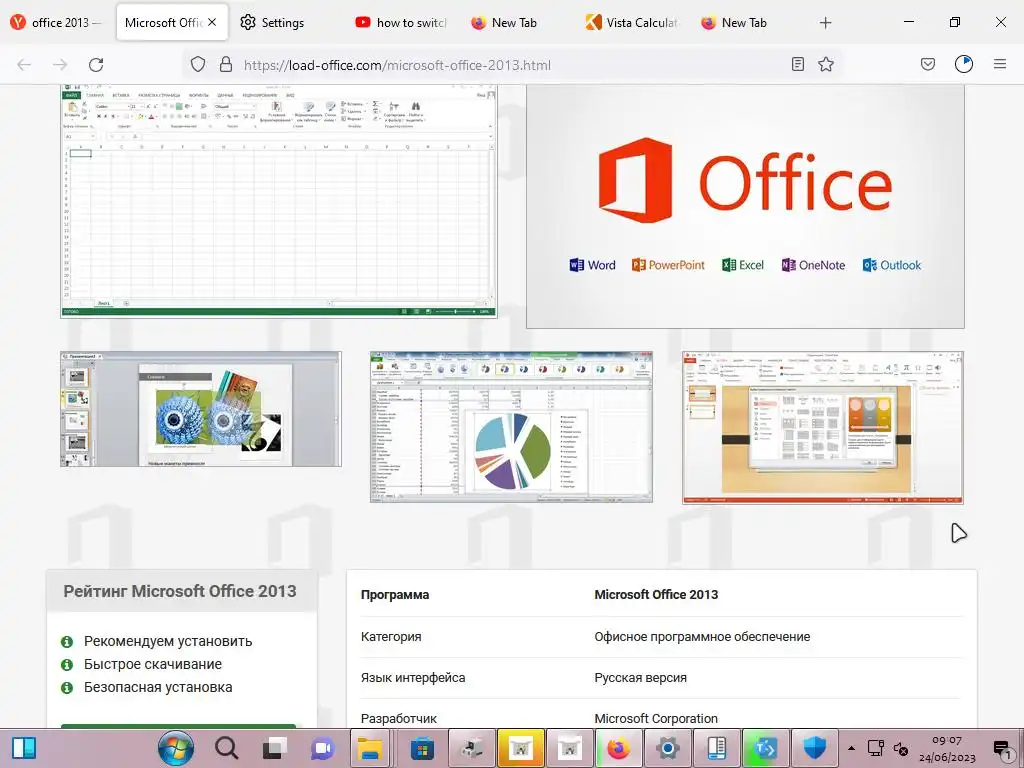
Task: Open the network icon in the tray
Action: [876, 748]
